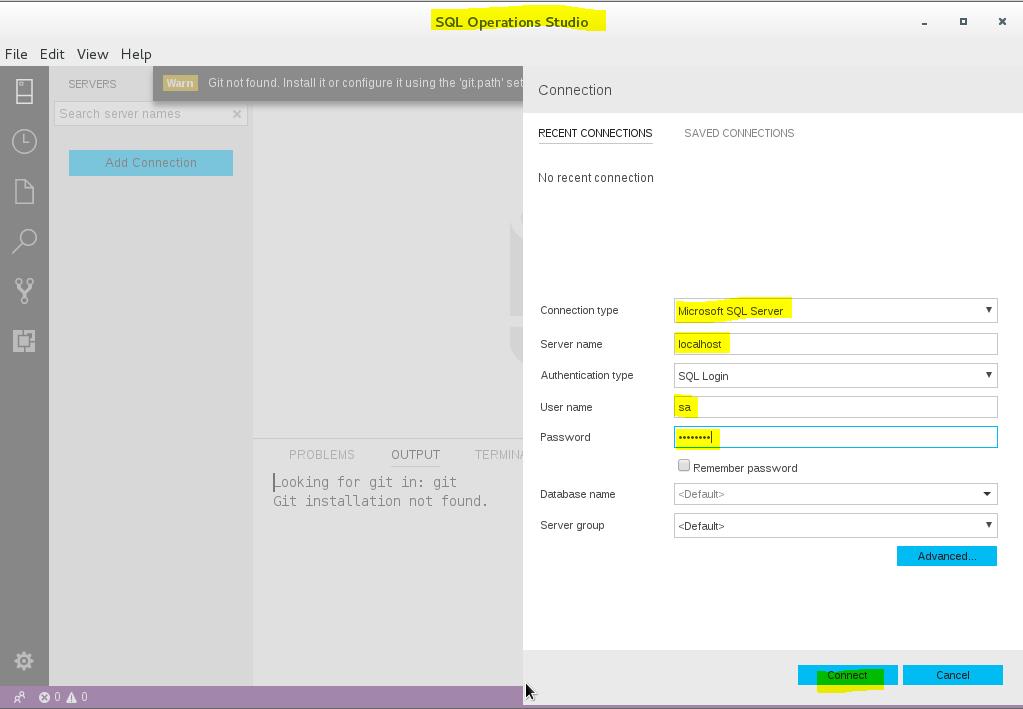Open the Source Control git icon

point(24,291)
